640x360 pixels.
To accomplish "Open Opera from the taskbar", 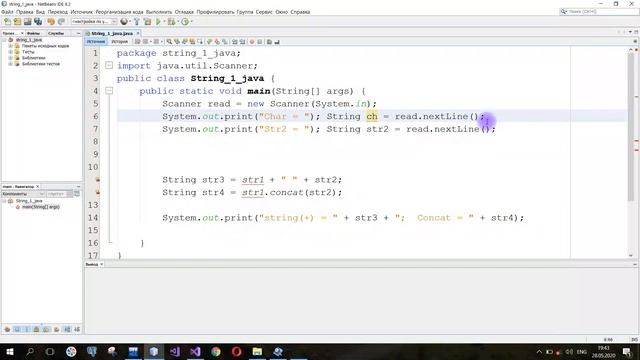I will [x=237, y=351].
